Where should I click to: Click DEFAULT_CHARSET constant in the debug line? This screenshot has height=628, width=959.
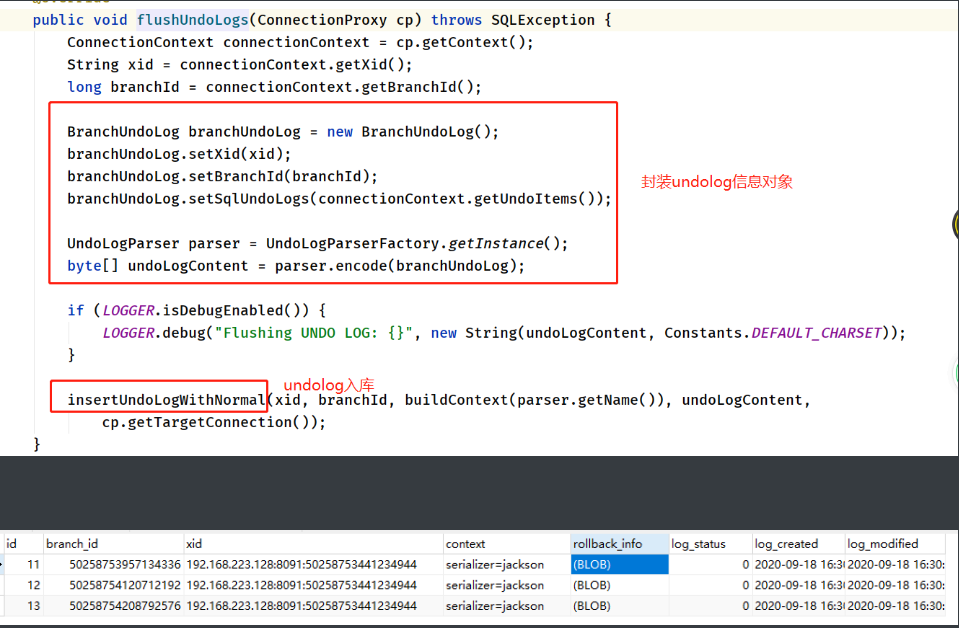point(816,333)
